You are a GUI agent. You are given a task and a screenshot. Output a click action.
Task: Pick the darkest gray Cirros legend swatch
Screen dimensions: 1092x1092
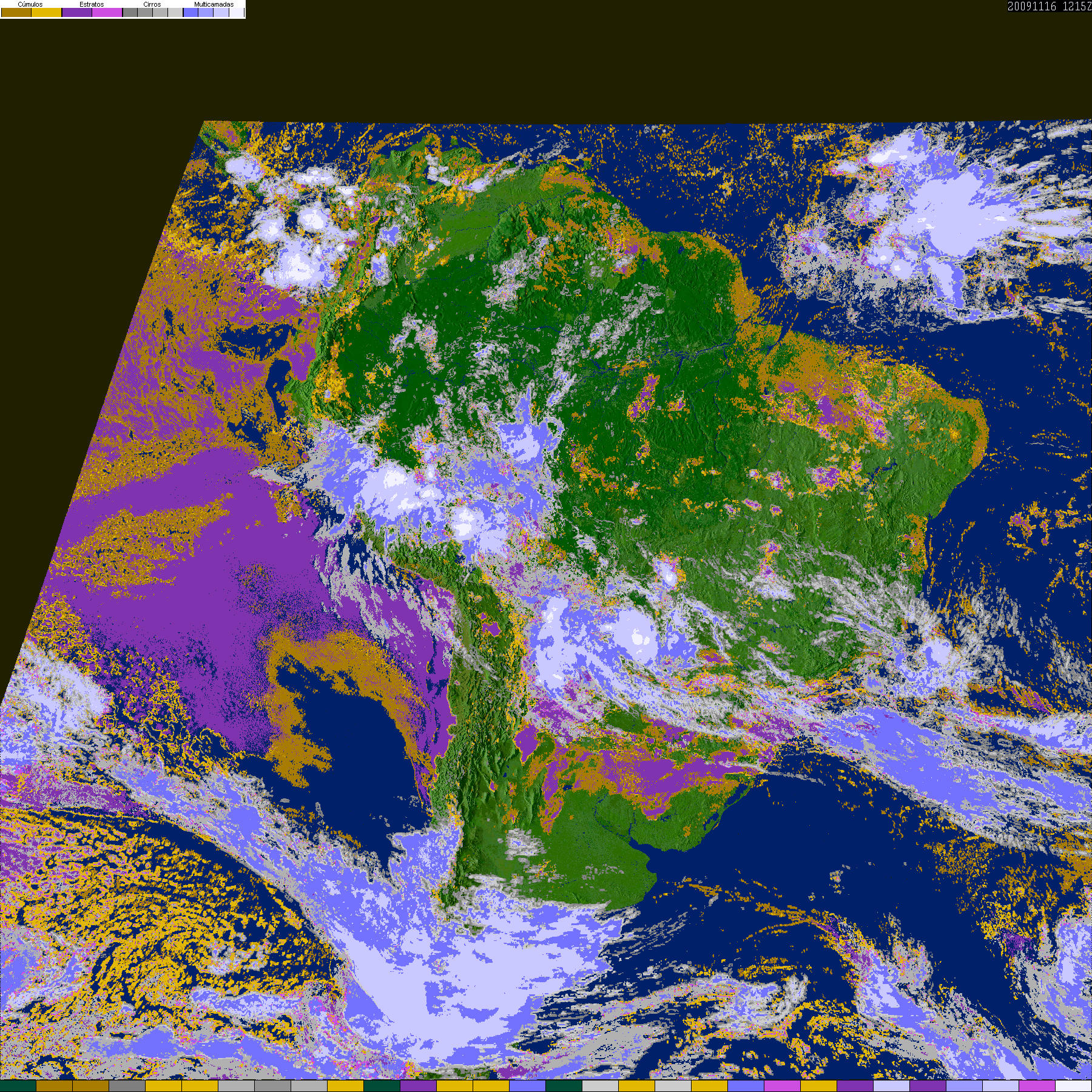coord(130,13)
